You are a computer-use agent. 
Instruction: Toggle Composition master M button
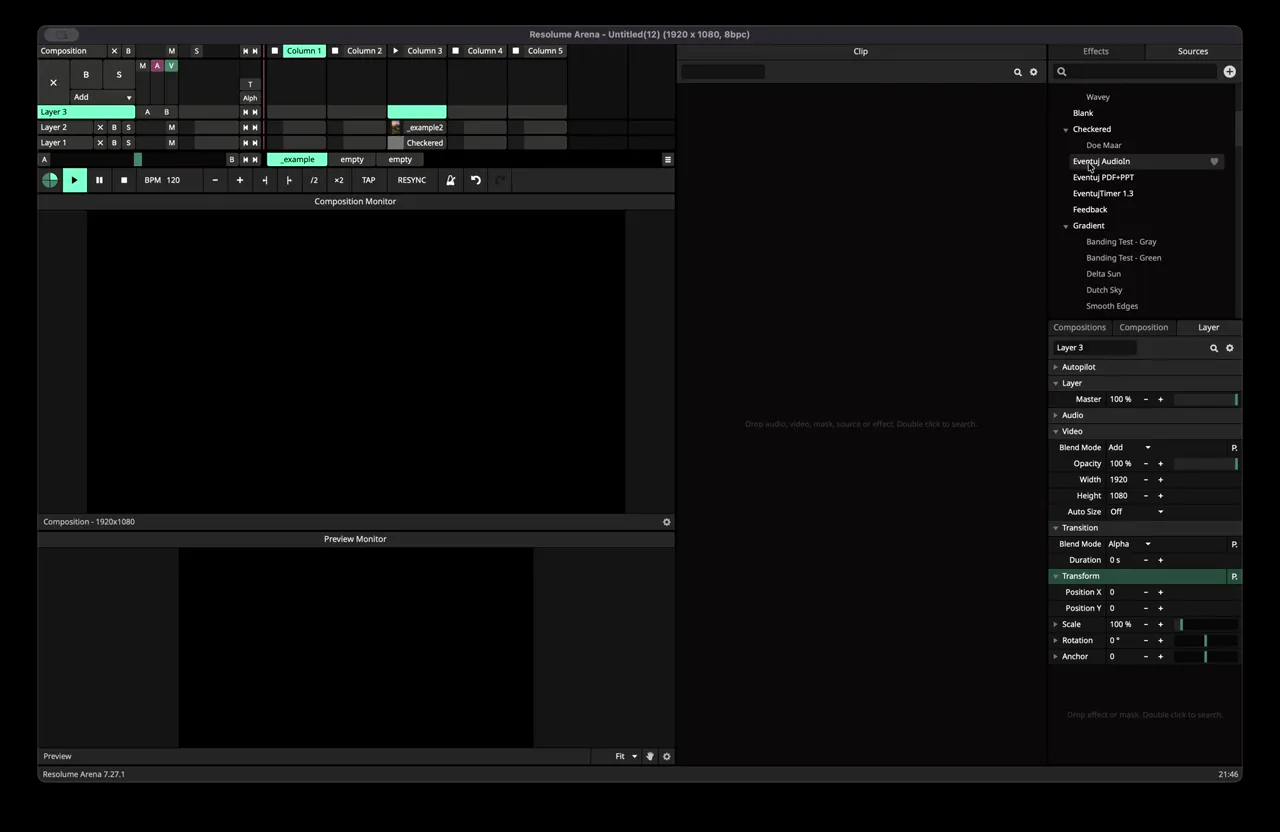pyautogui.click(x=172, y=51)
